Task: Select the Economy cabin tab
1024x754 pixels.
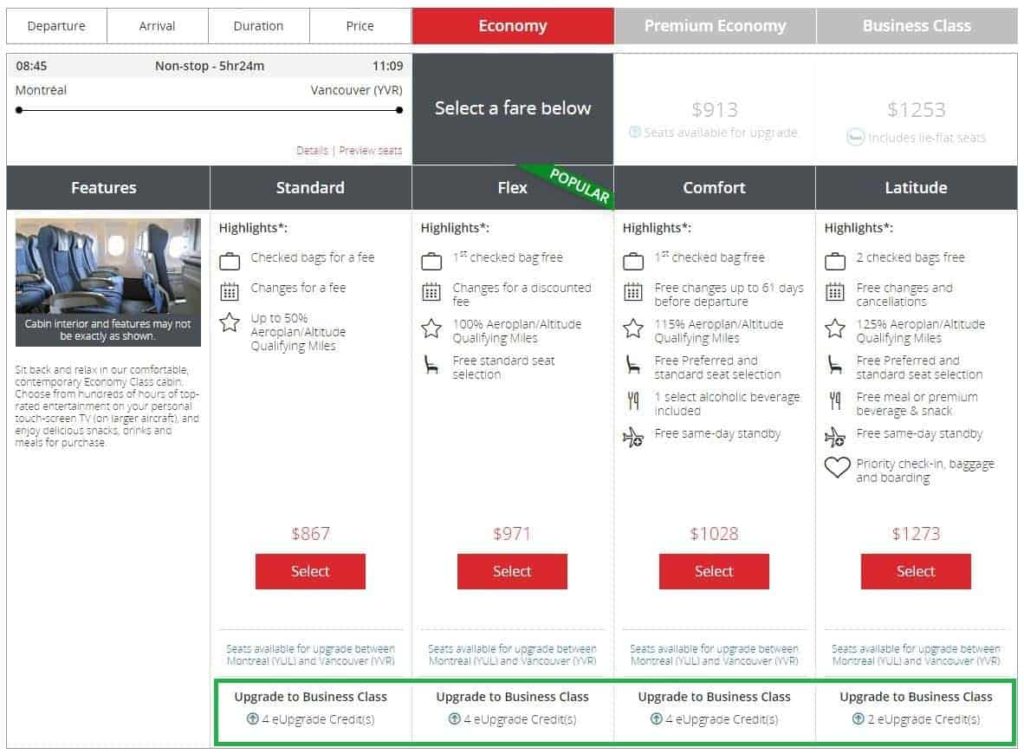Action: point(512,26)
